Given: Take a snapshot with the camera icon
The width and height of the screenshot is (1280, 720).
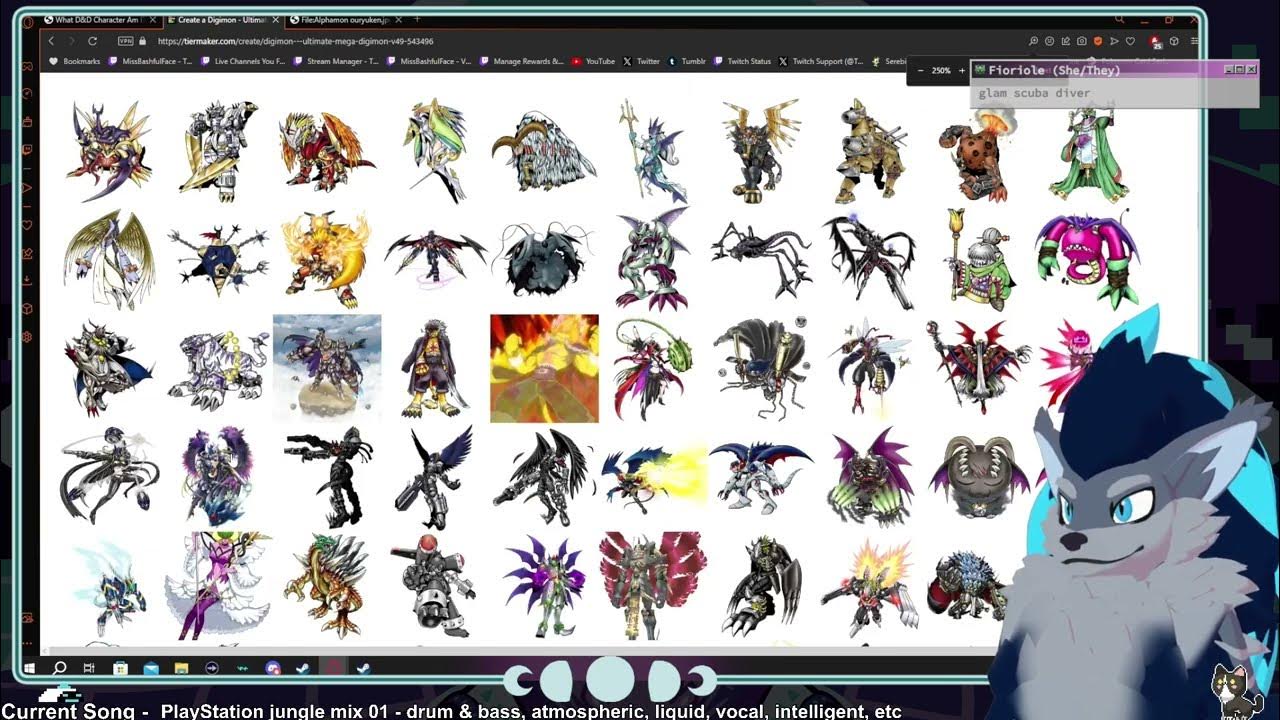Looking at the screenshot, I should [x=1081, y=41].
